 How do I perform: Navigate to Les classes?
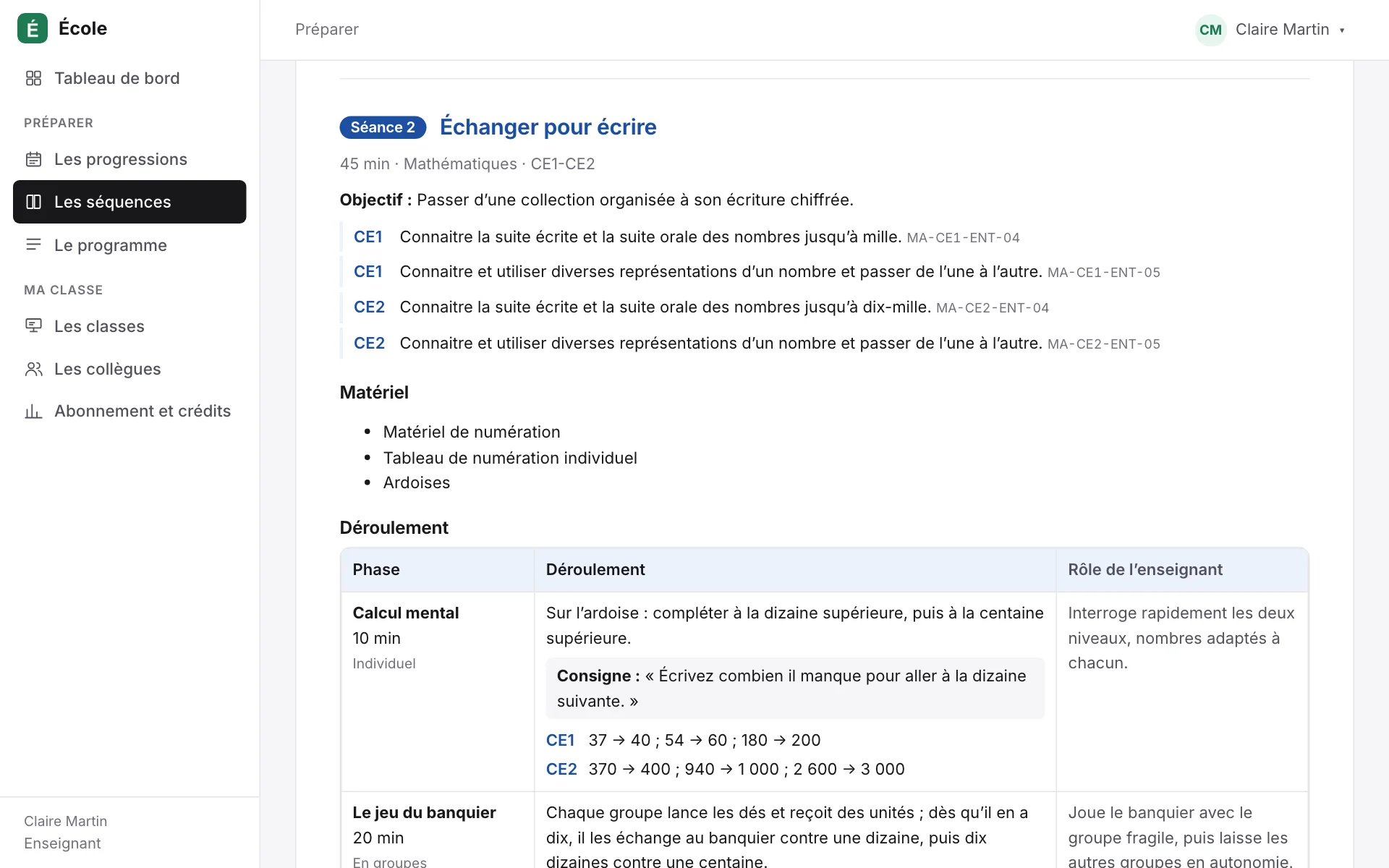pyautogui.click(x=129, y=326)
